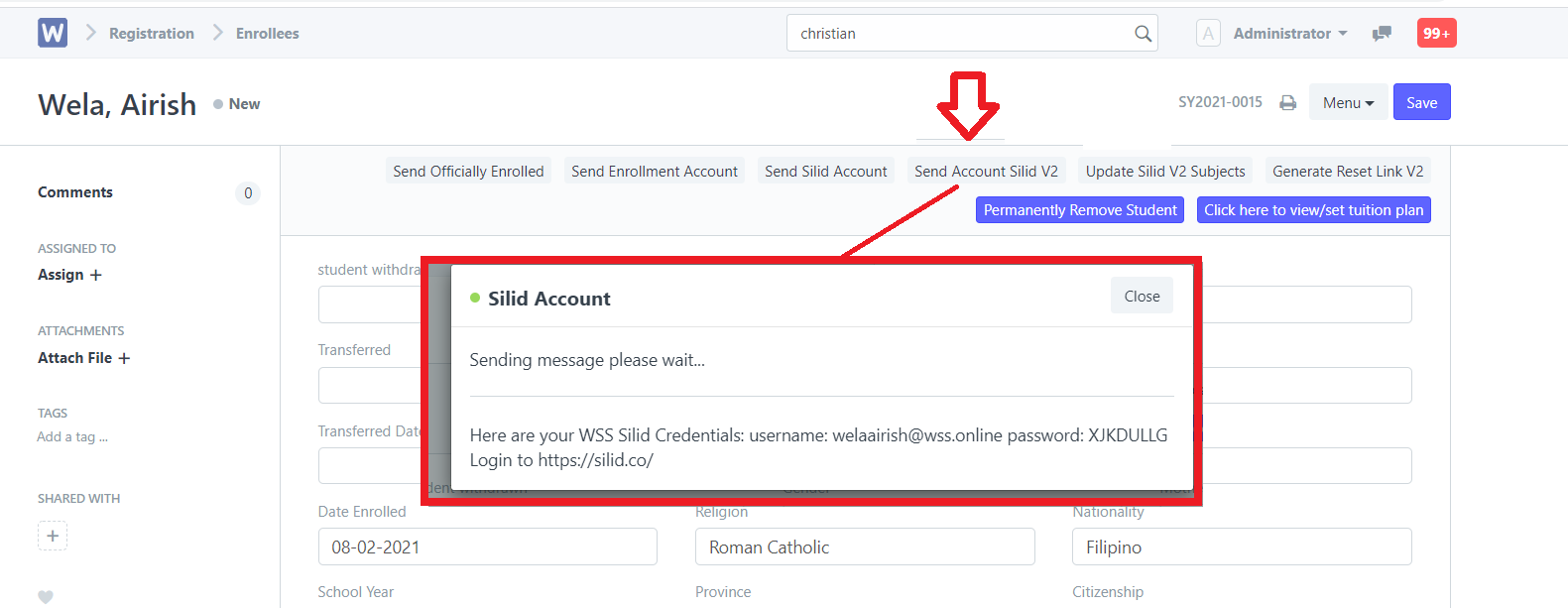Save the enrollee record
Viewport: 1568px width, 608px height.
[1421, 102]
